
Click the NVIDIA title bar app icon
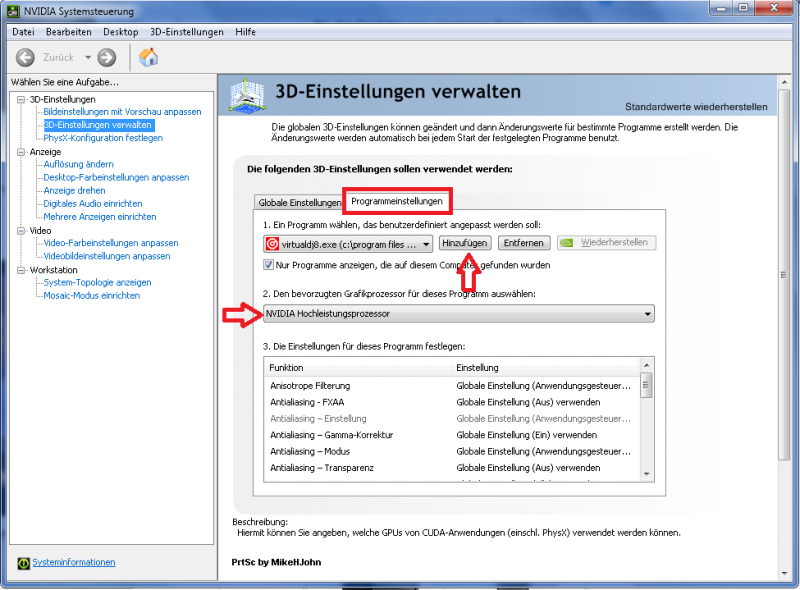[13, 11]
